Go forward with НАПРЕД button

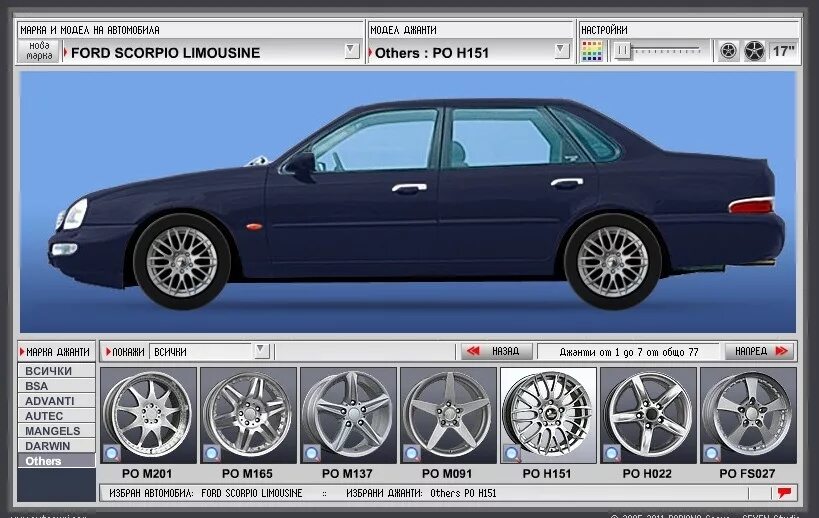tap(760, 351)
